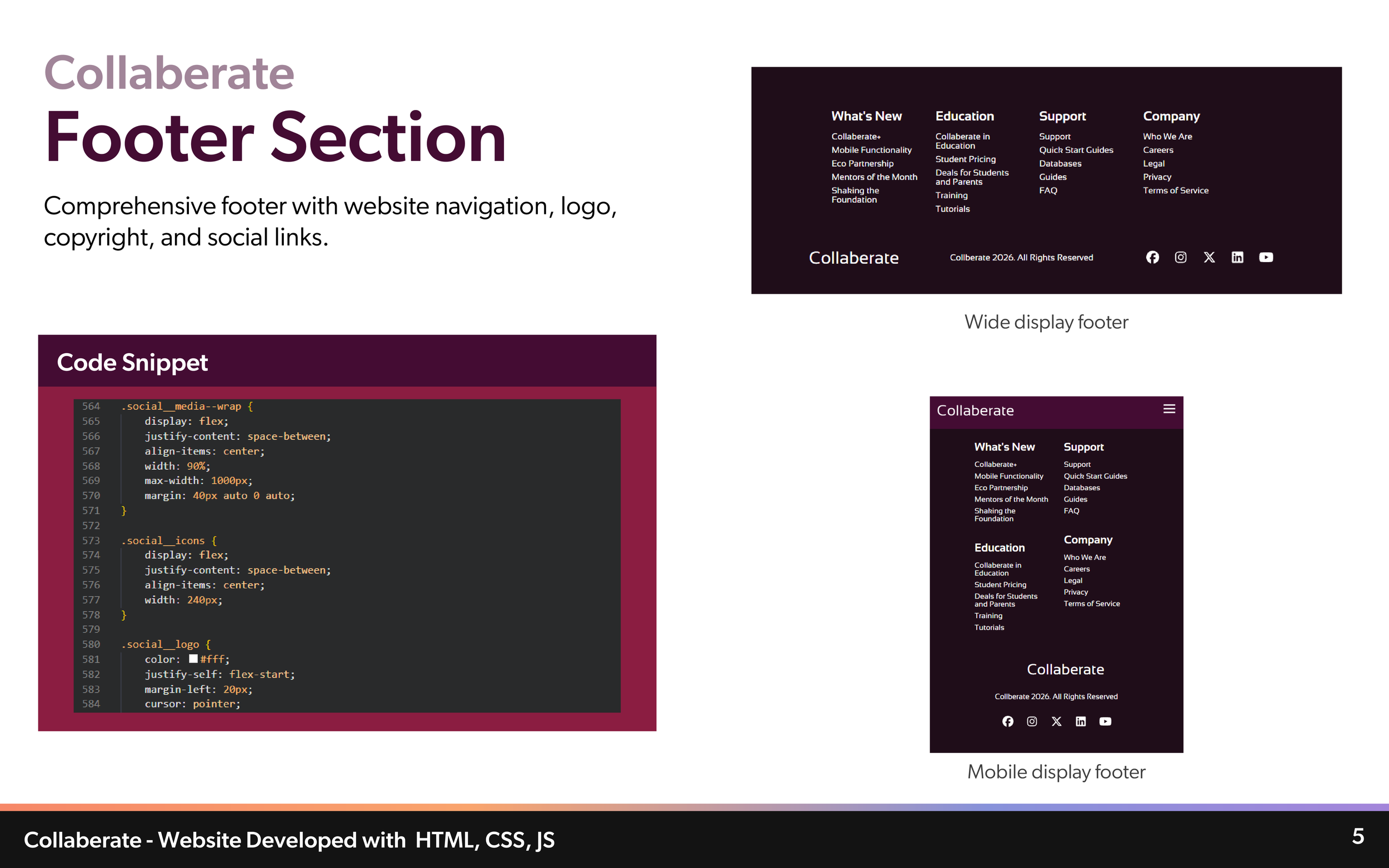Click Code Snippet panel heading
The image size is (1389, 868).
[x=132, y=362]
